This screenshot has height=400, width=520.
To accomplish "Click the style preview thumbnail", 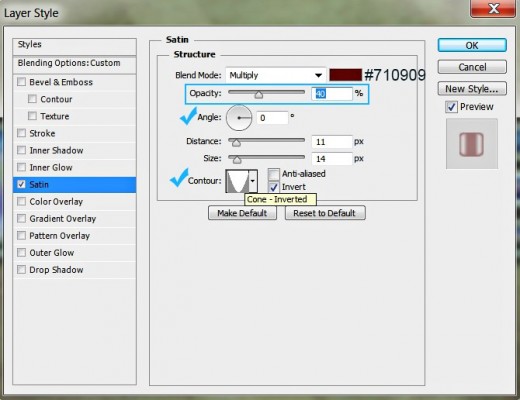I will 472,144.
